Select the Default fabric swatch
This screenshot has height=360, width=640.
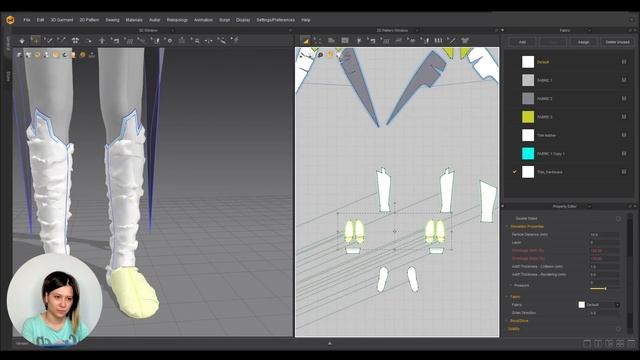click(528, 62)
